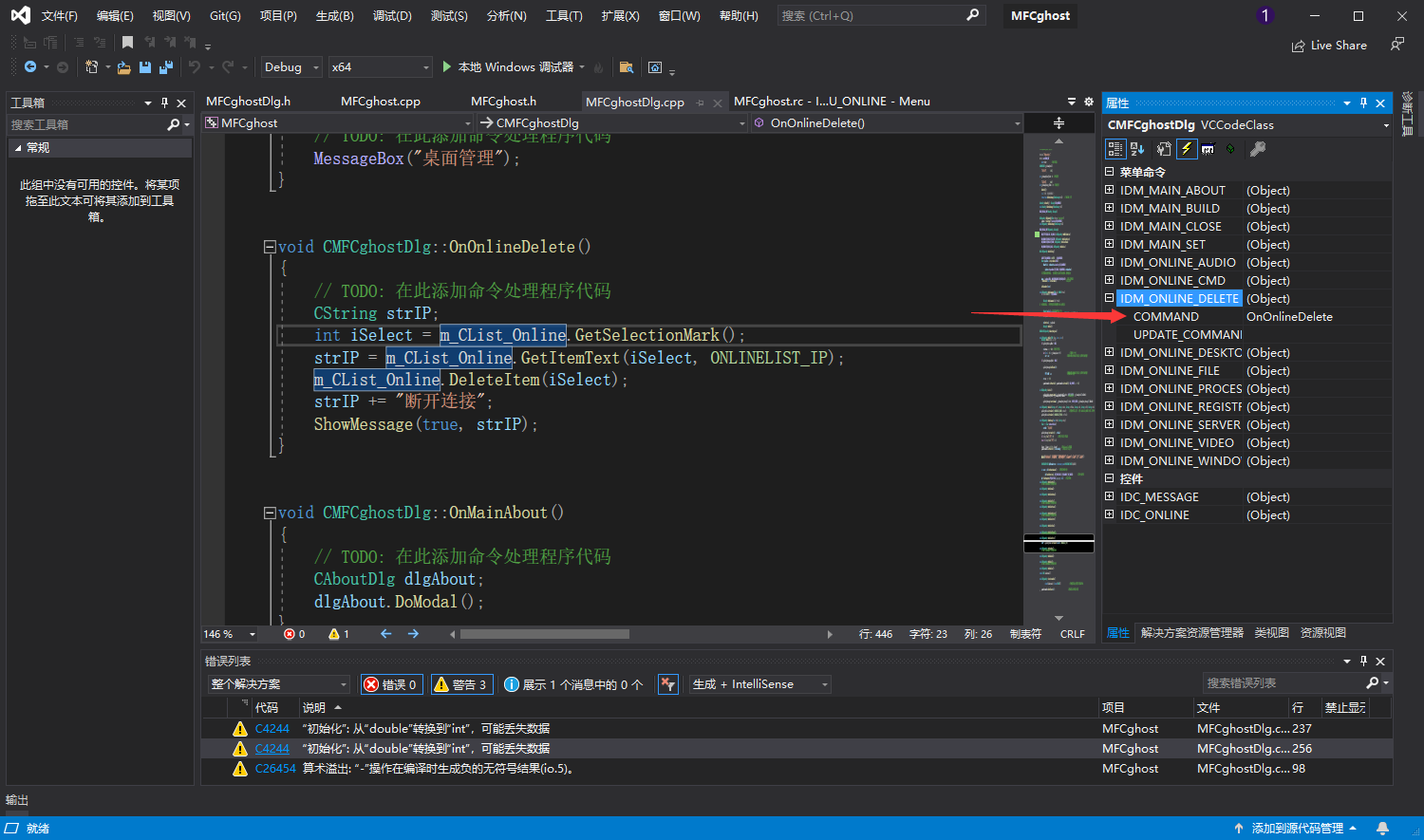Screen dimensions: 1424x840
Task: Open property pages wrench icon
Action: click(x=1258, y=149)
